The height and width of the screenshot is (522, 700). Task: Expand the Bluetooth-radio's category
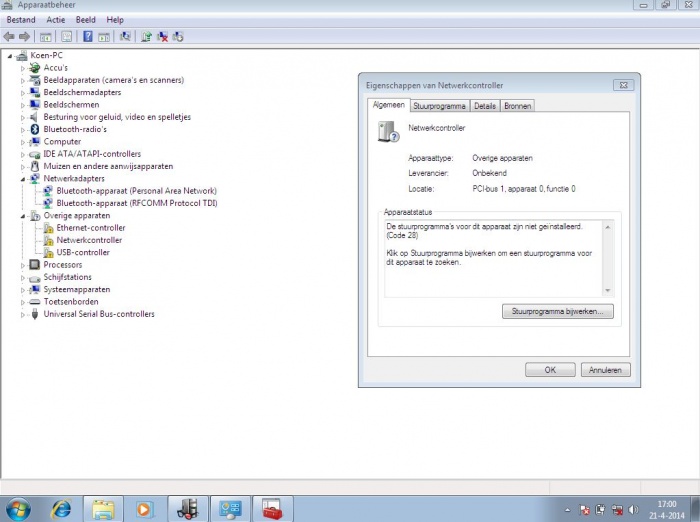23,130
